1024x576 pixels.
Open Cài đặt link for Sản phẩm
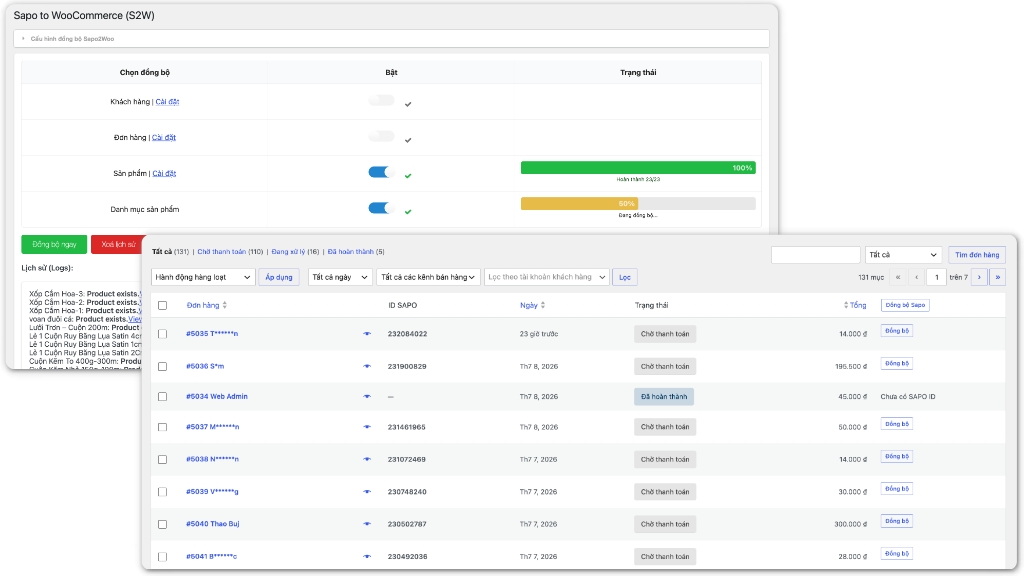click(165, 173)
